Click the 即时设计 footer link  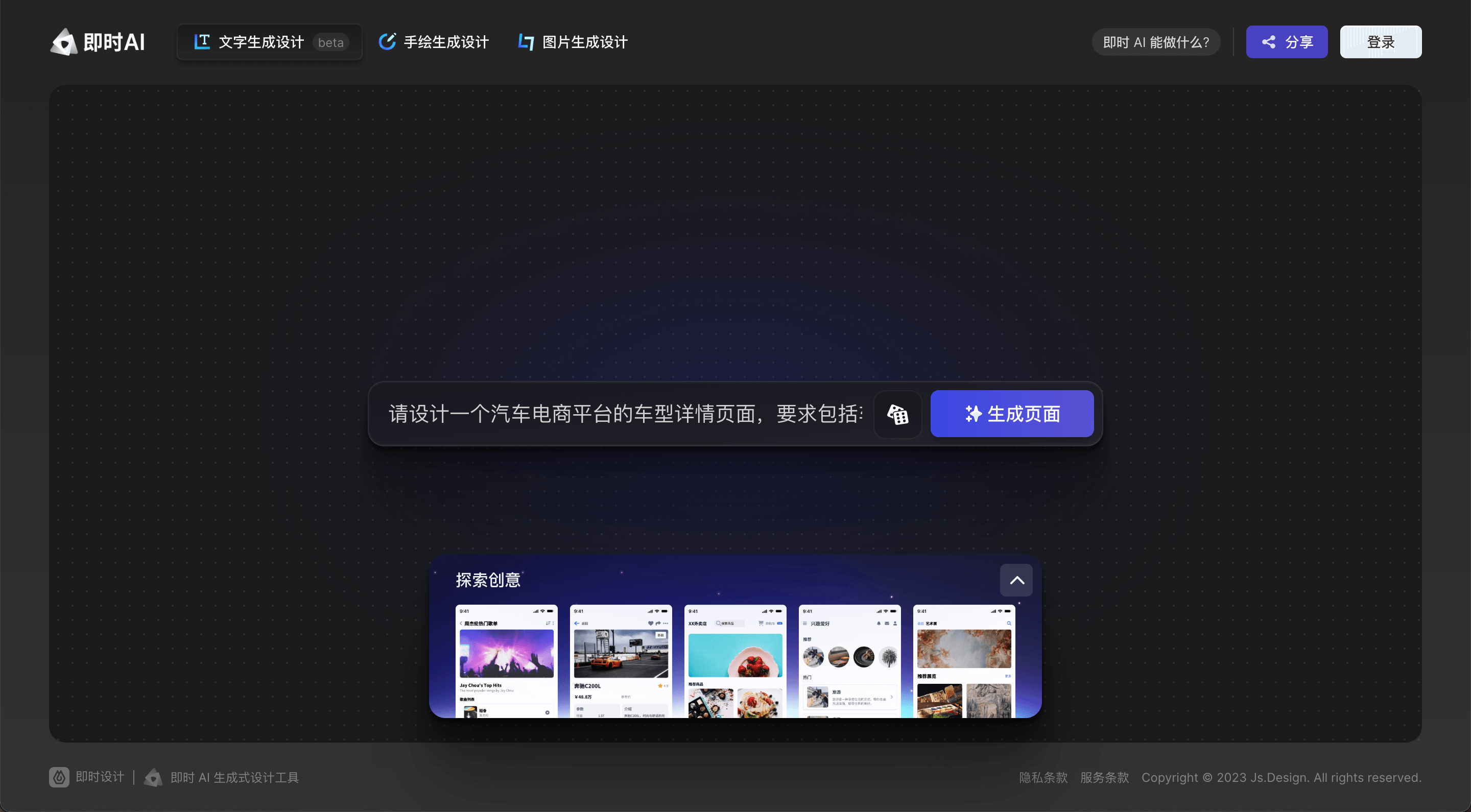(100, 777)
